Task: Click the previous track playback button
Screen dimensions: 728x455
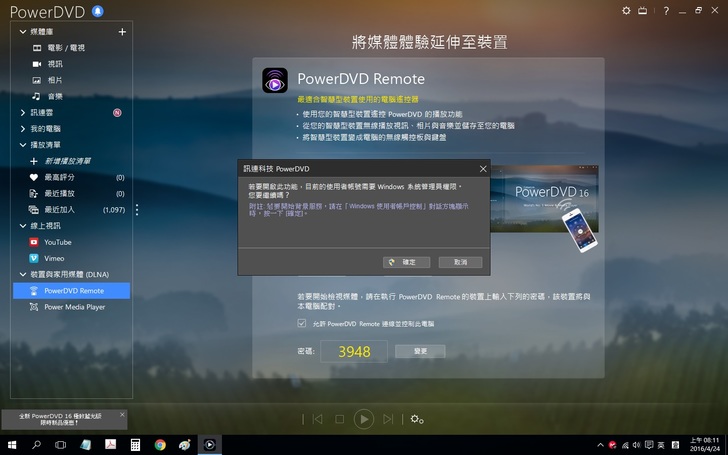Action: point(318,419)
